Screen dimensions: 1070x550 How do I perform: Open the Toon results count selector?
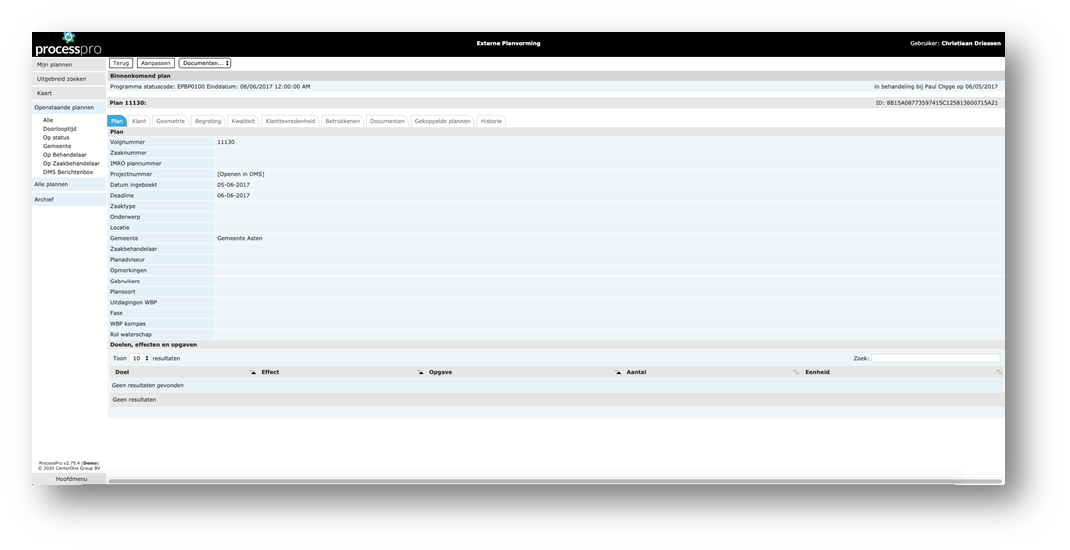[140, 358]
